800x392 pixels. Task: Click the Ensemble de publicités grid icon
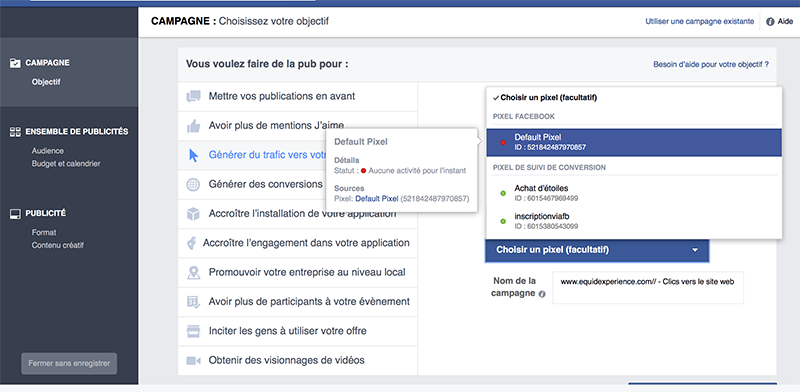coord(15,132)
